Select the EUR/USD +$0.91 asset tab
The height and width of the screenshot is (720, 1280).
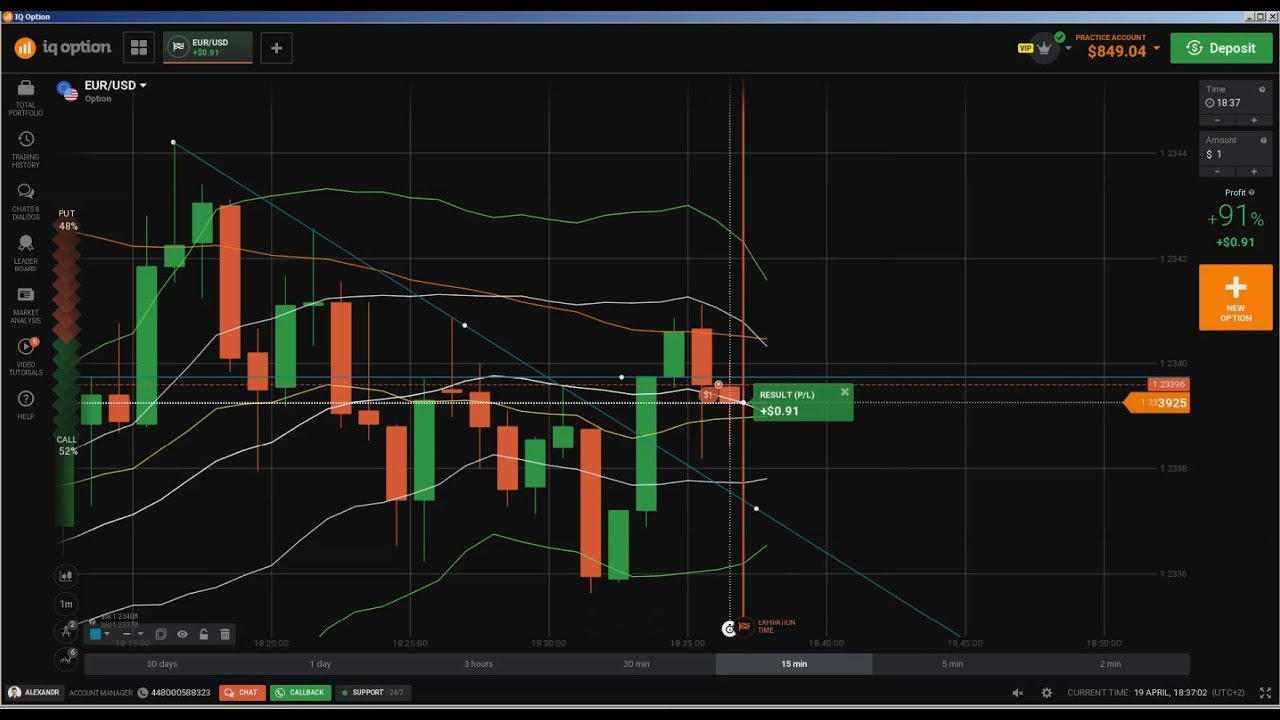208,47
